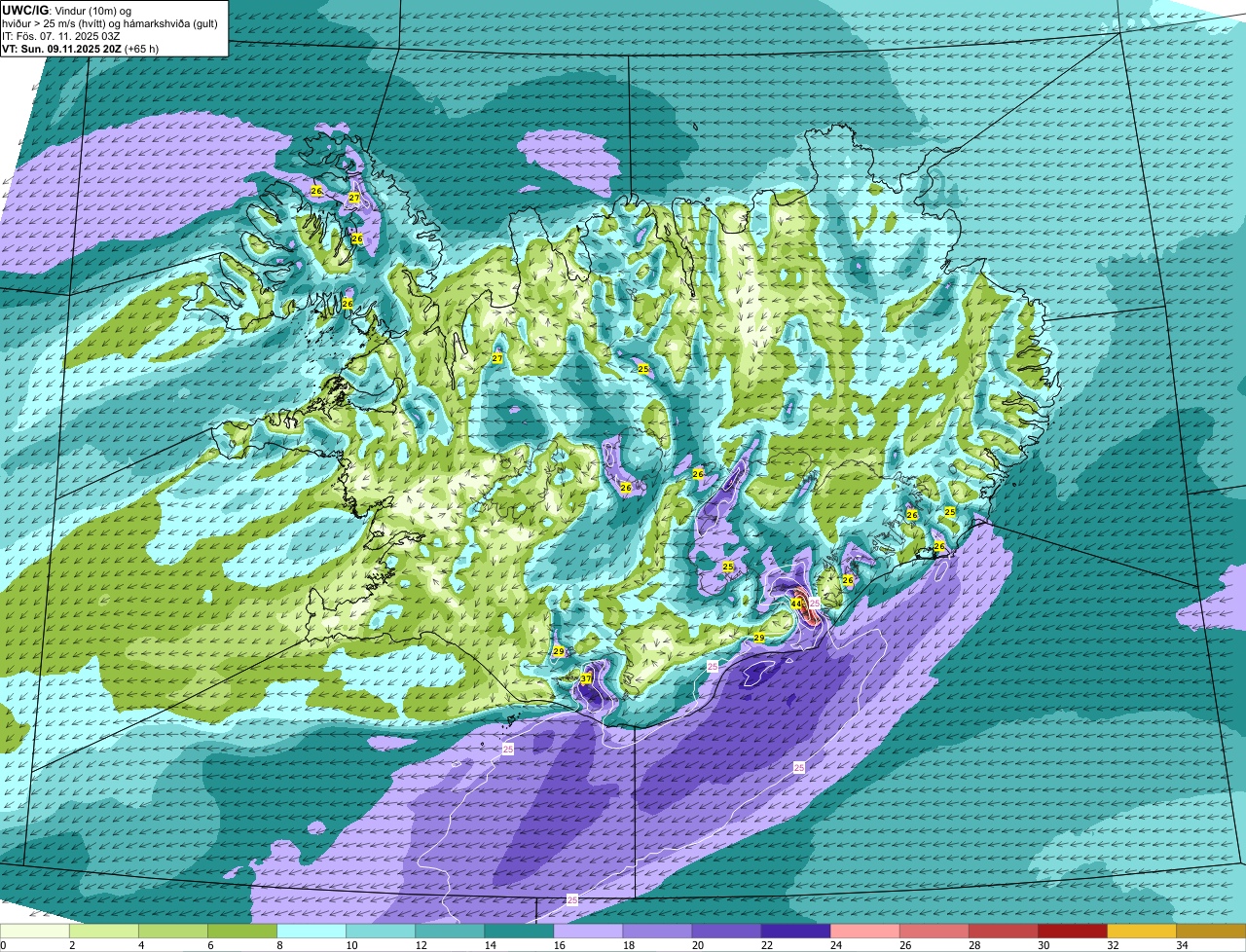Click the header line 'hviður > 25 m/s (hvítt) og hámarkshviða (gult)'
The image size is (1246, 952).
pyautogui.click(x=110, y=23)
